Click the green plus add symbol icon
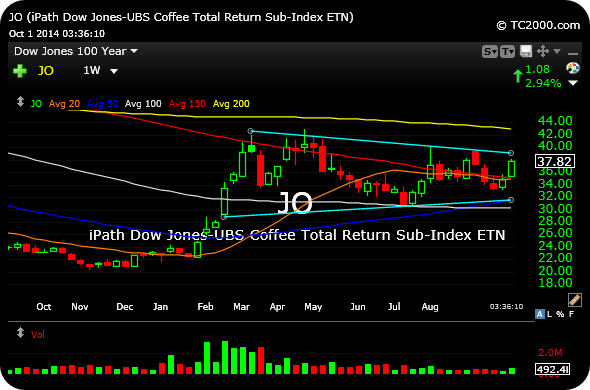Viewport: 590px width, 390px height. click(x=20, y=71)
